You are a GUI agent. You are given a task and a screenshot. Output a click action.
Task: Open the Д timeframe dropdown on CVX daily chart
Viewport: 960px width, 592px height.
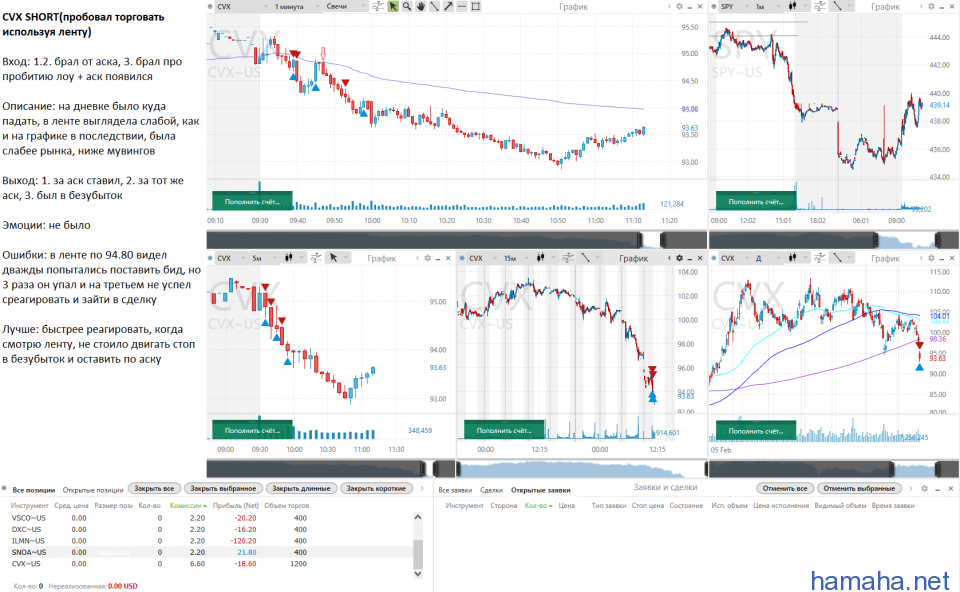pyautogui.click(x=768, y=258)
